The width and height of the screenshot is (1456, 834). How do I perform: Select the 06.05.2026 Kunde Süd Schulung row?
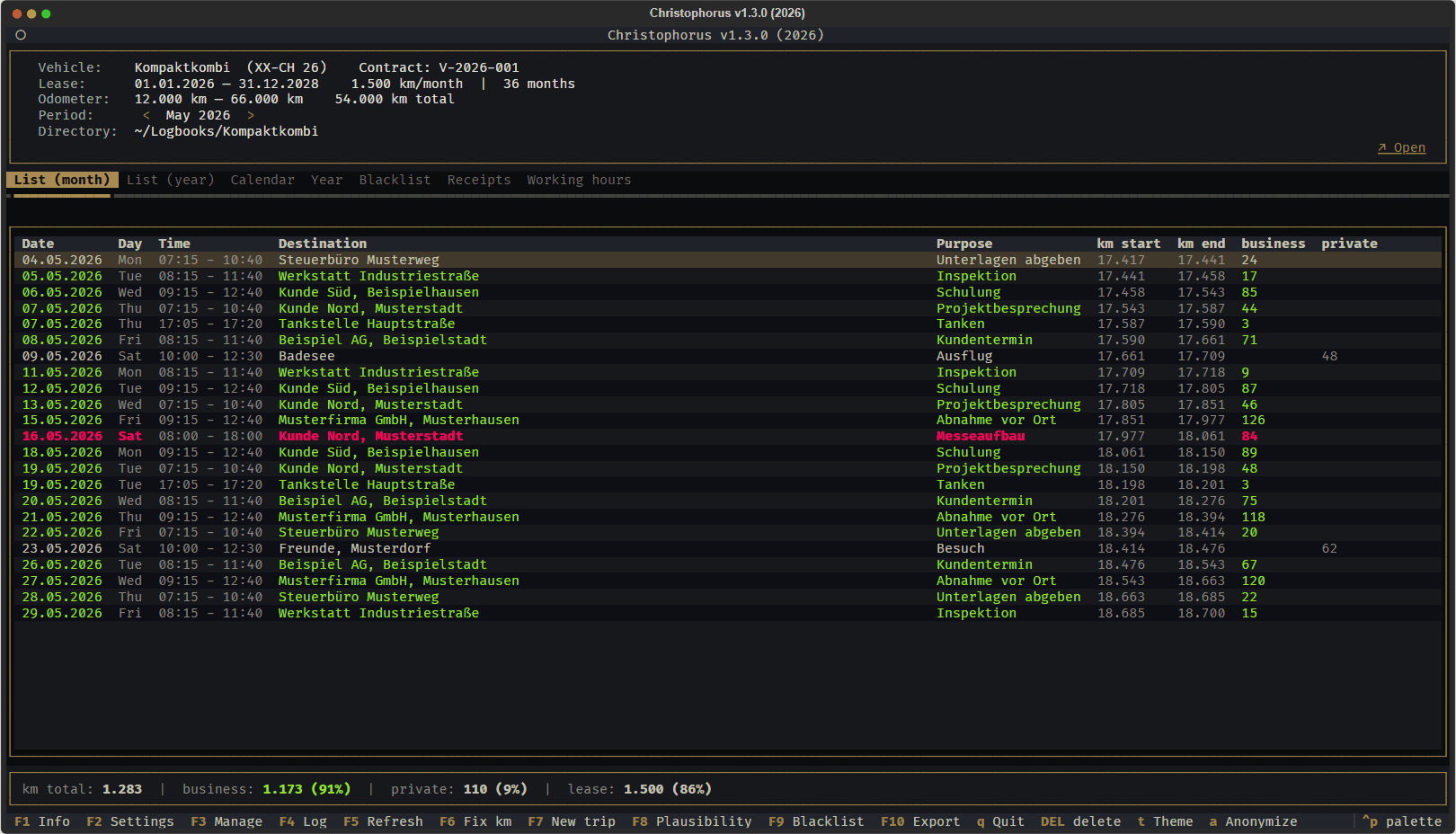[x=728, y=292]
